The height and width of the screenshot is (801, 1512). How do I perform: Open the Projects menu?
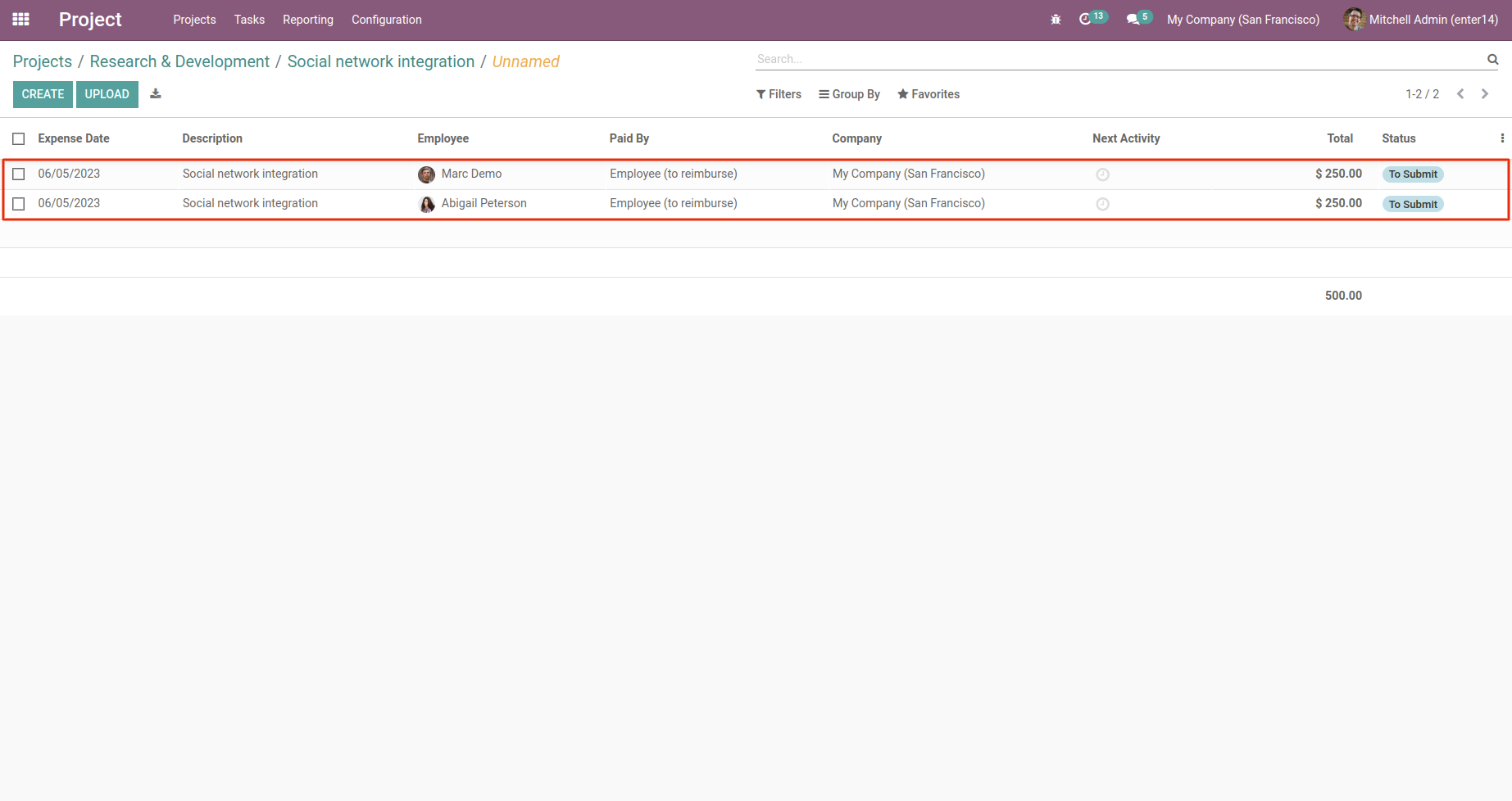tap(194, 20)
